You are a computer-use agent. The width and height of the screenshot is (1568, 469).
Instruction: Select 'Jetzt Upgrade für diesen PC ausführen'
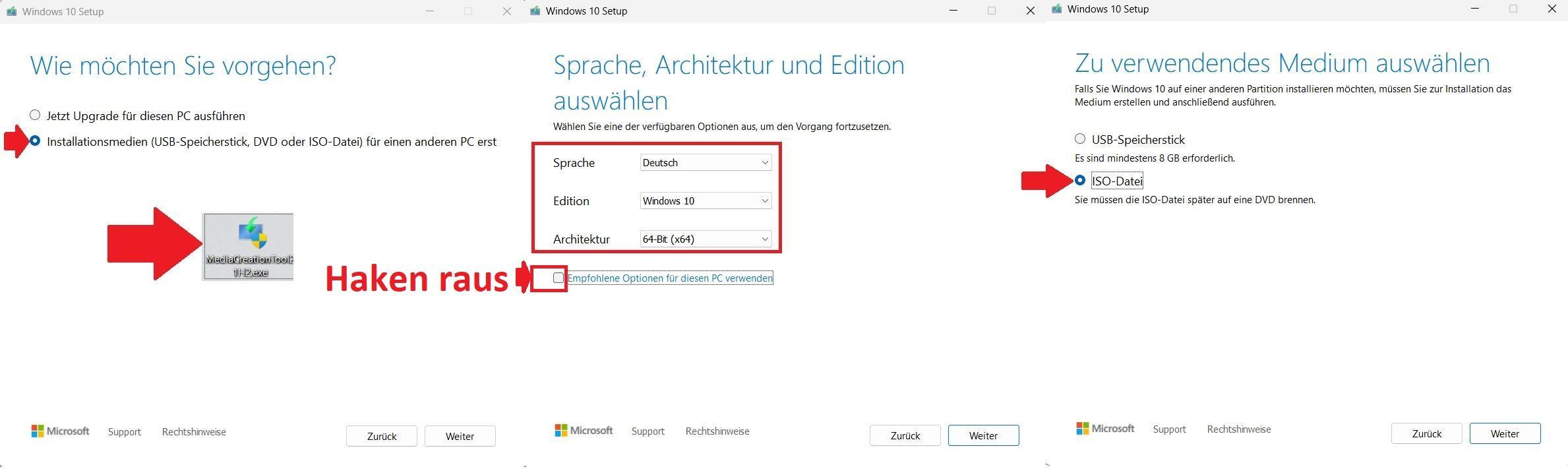(x=35, y=115)
